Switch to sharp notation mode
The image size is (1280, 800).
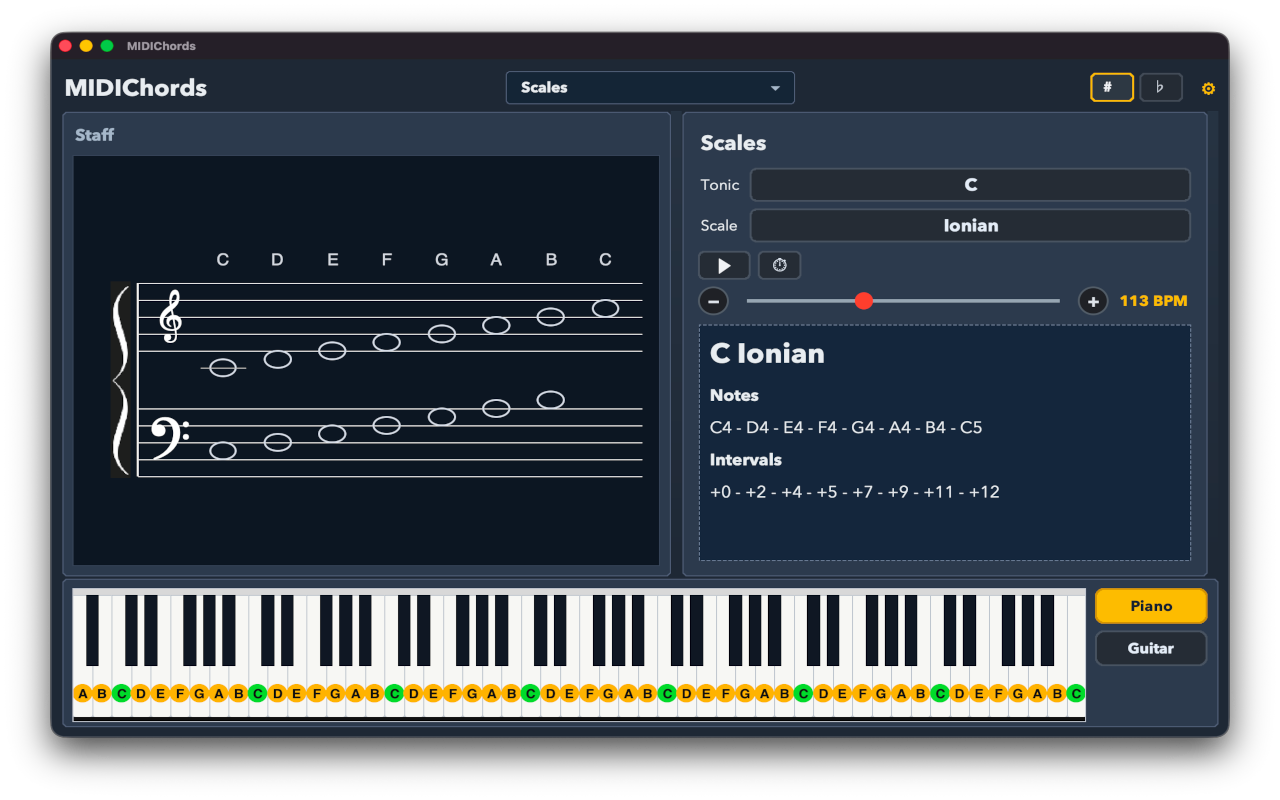pyautogui.click(x=1111, y=88)
